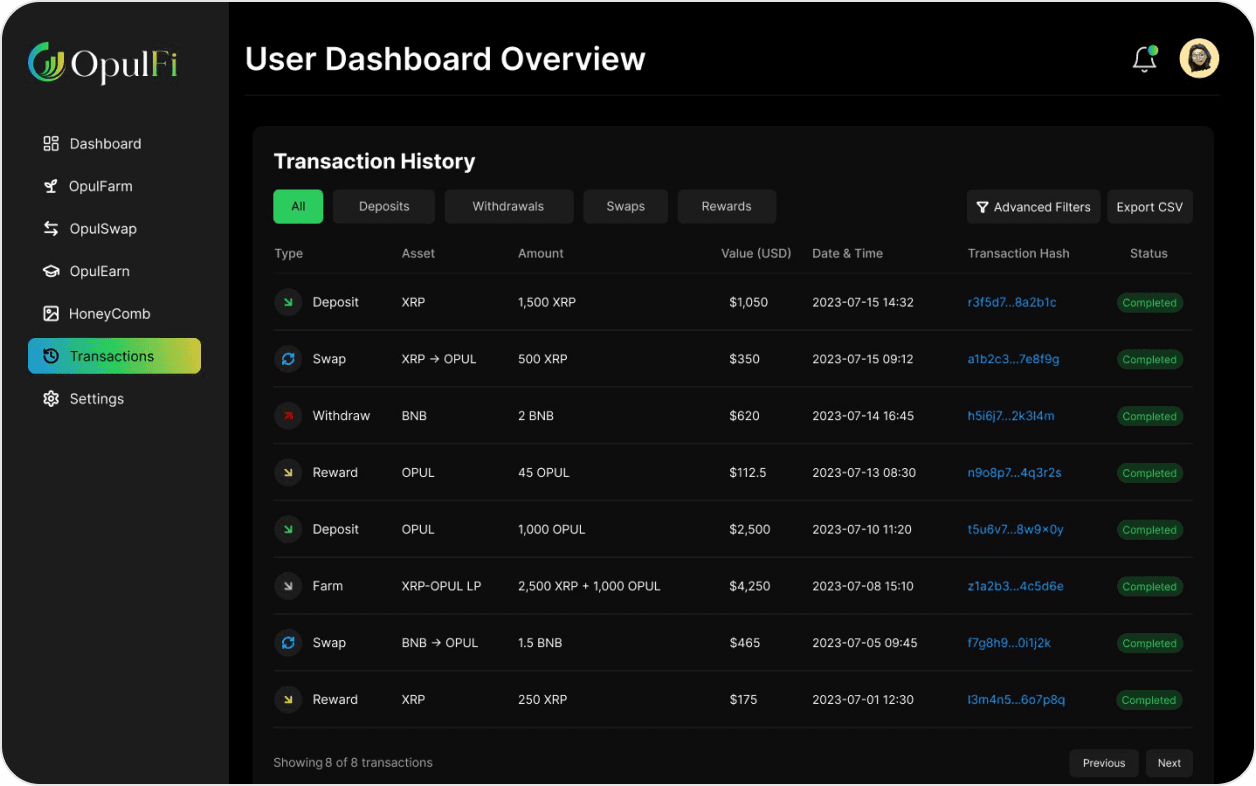The height and width of the screenshot is (786, 1256).
Task: Open transaction hash f7g8h9...0i1j2k
Action: [1009, 643]
